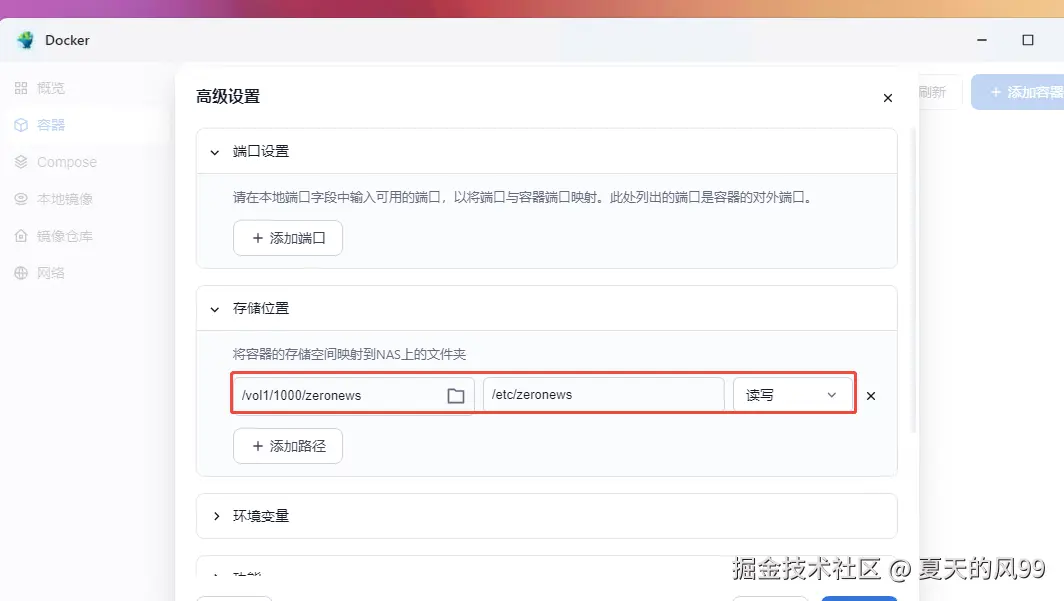The width and height of the screenshot is (1064, 601).
Task: Focus the /etc/zeronews container path field
Action: point(603,395)
